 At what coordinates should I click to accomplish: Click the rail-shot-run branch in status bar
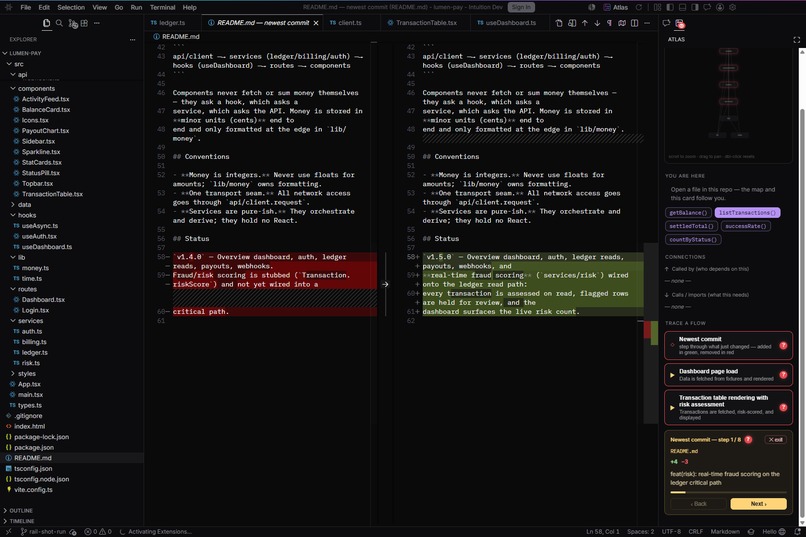(44, 532)
